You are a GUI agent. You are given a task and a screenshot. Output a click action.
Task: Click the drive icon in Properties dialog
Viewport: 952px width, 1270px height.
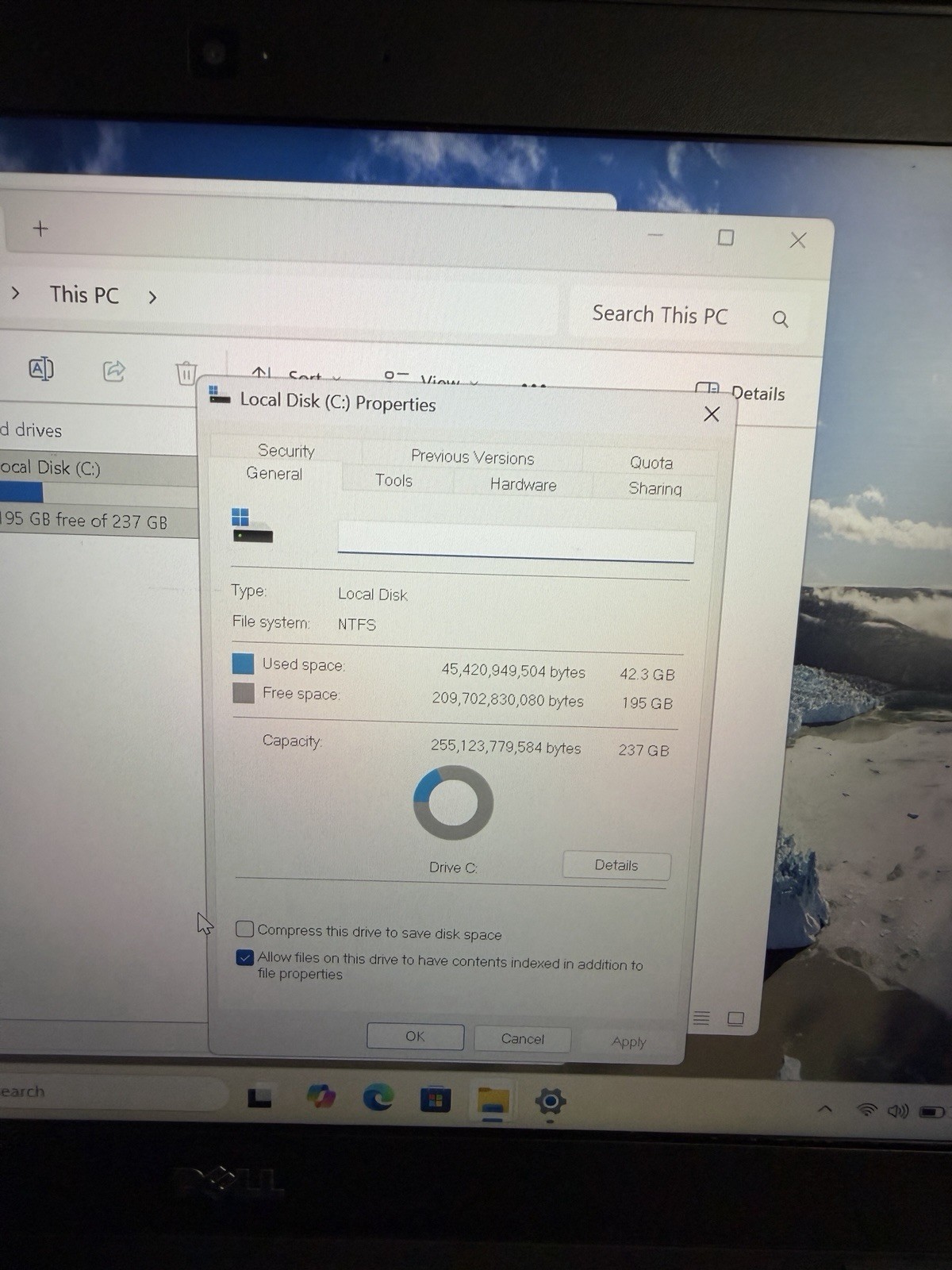(251, 526)
